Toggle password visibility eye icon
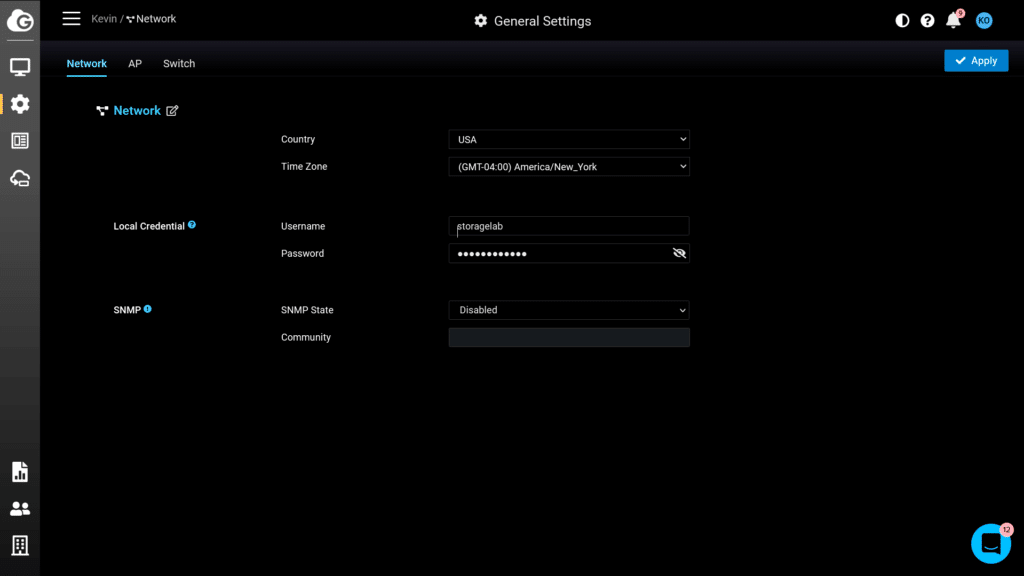 (679, 253)
